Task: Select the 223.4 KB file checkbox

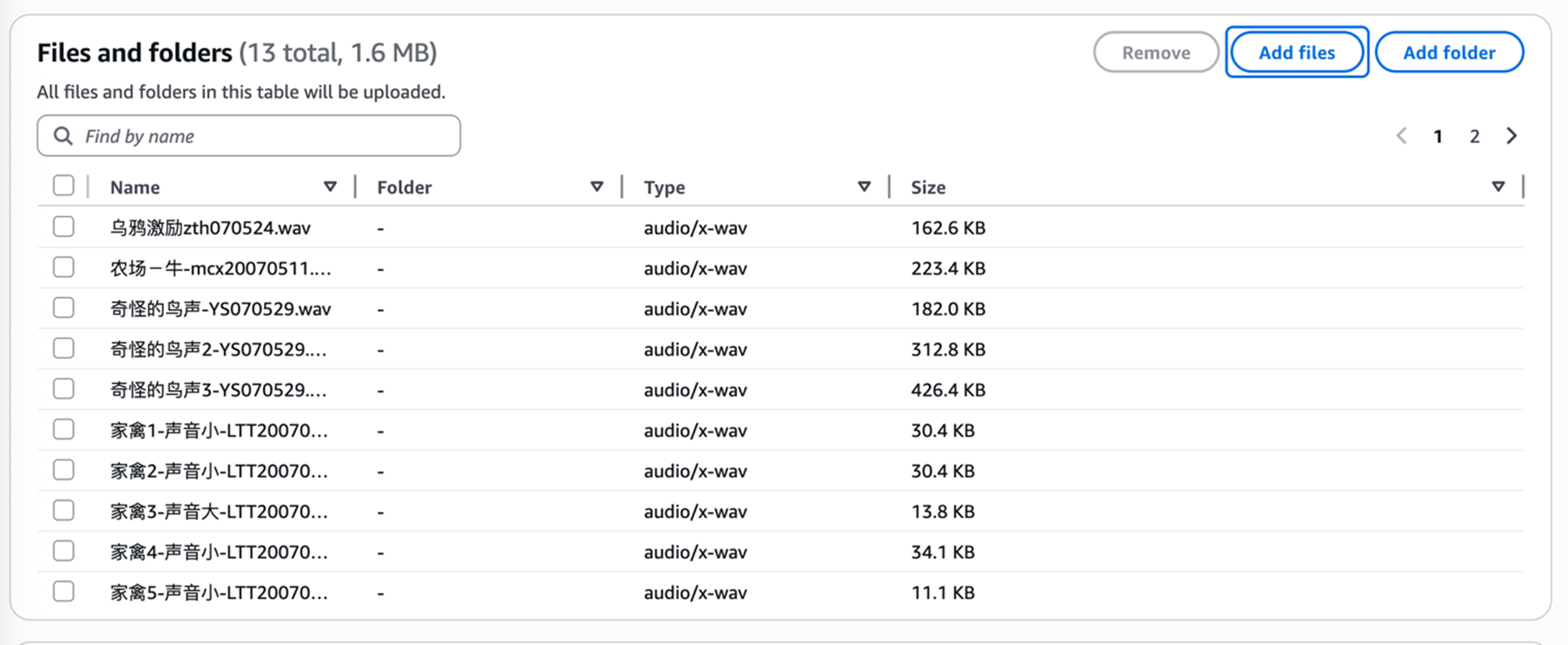Action: (63, 268)
